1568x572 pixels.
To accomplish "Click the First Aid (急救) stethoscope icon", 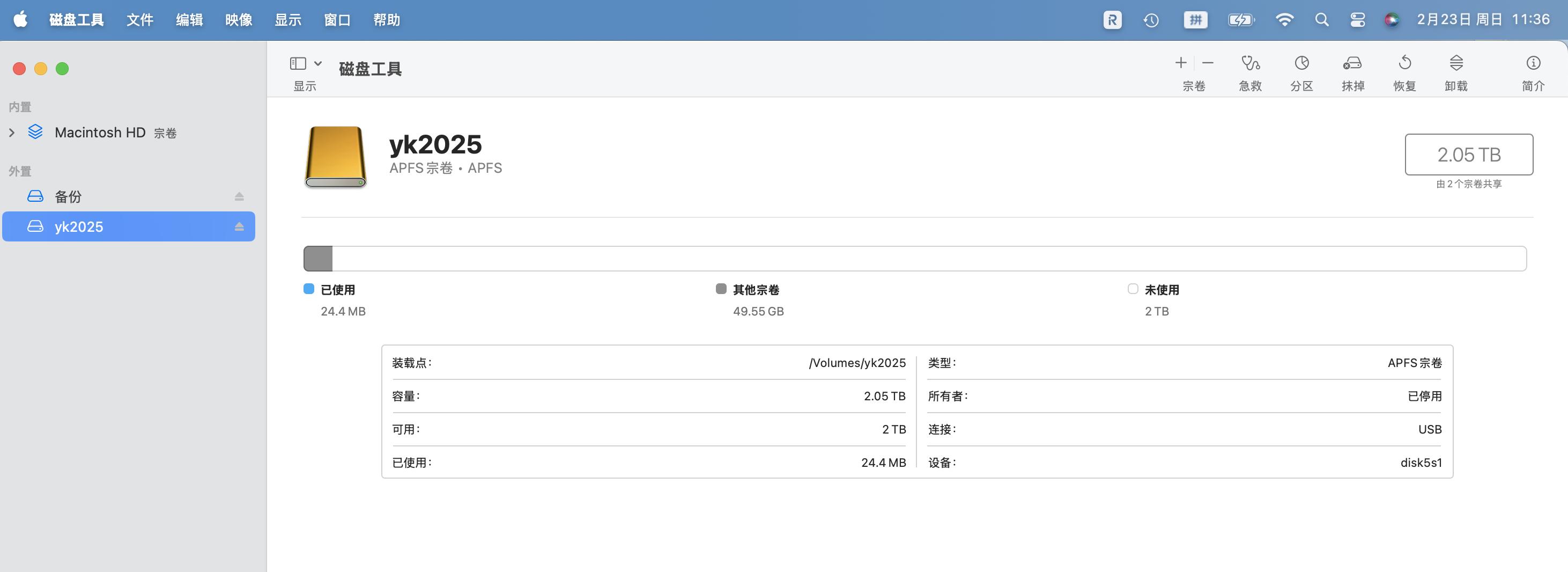I will pos(1249,63).
